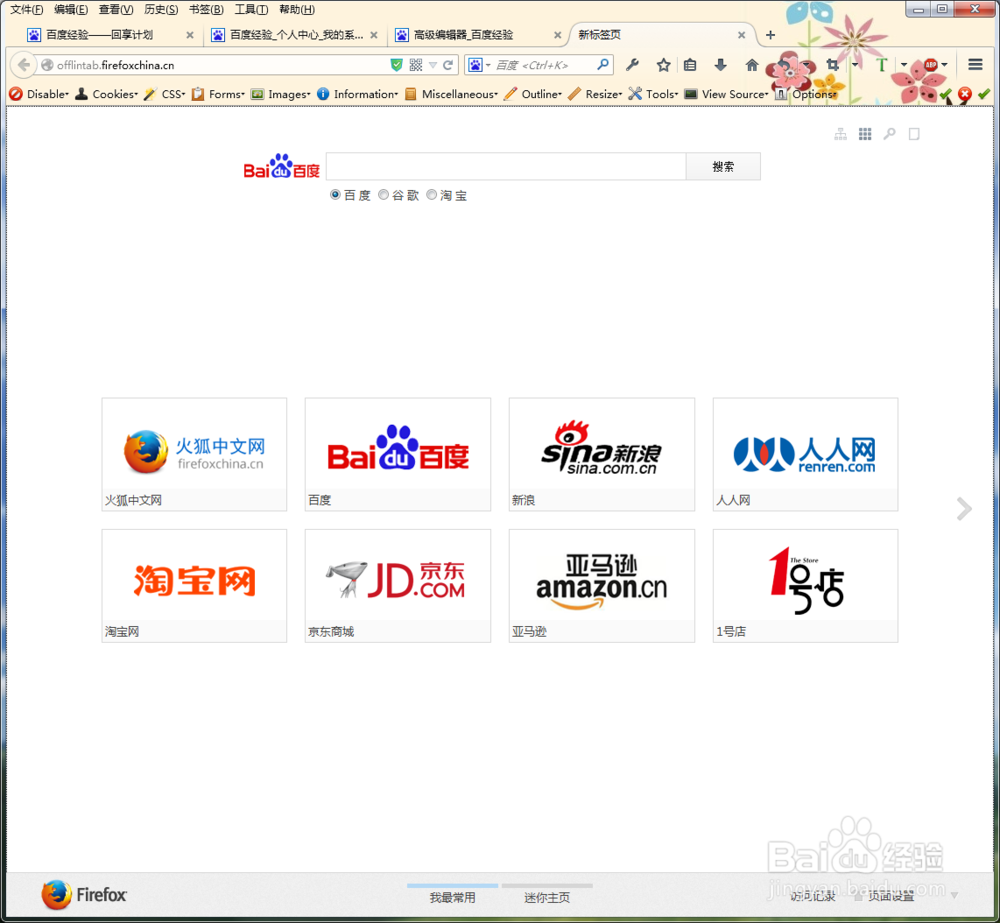The height and width of the screenshot is (923, 1000).
Task: Select the 淘宝 search engine radio button
Action: [x=432, y=195]
